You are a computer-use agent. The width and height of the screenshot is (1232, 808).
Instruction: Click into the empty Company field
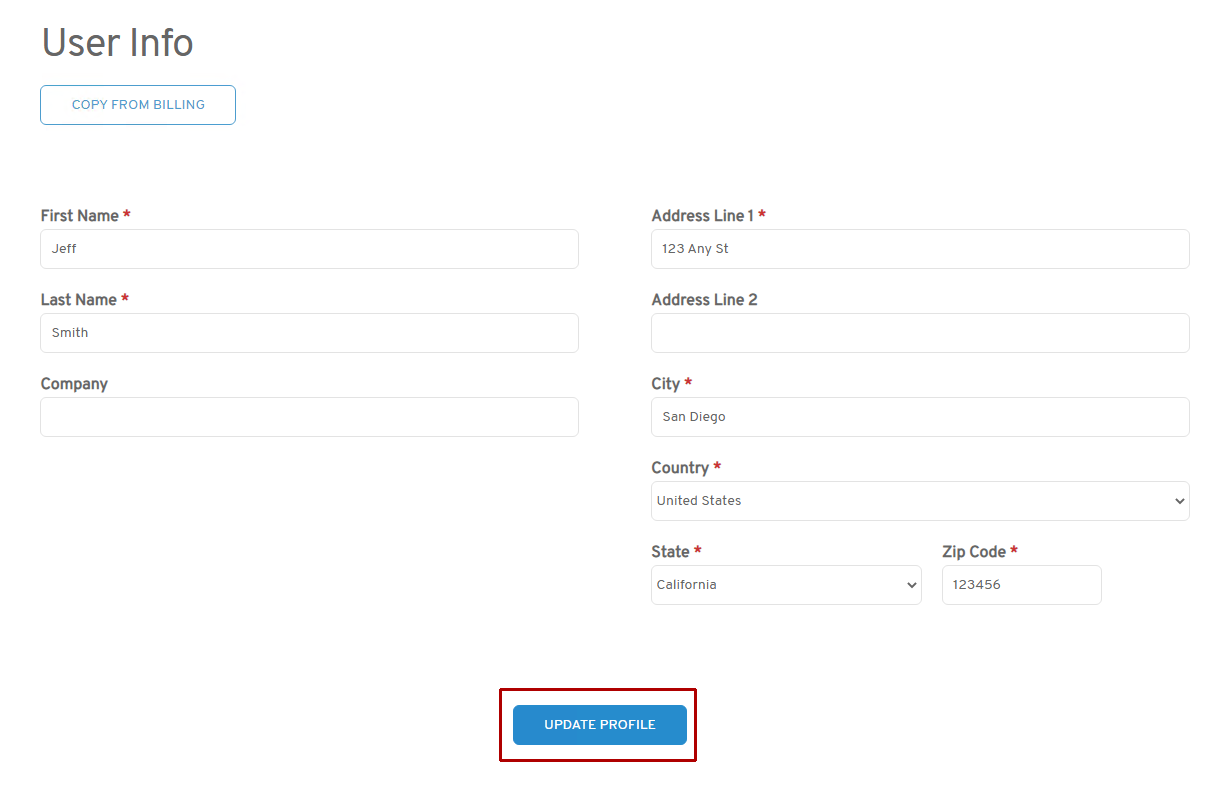pos(309,417)
